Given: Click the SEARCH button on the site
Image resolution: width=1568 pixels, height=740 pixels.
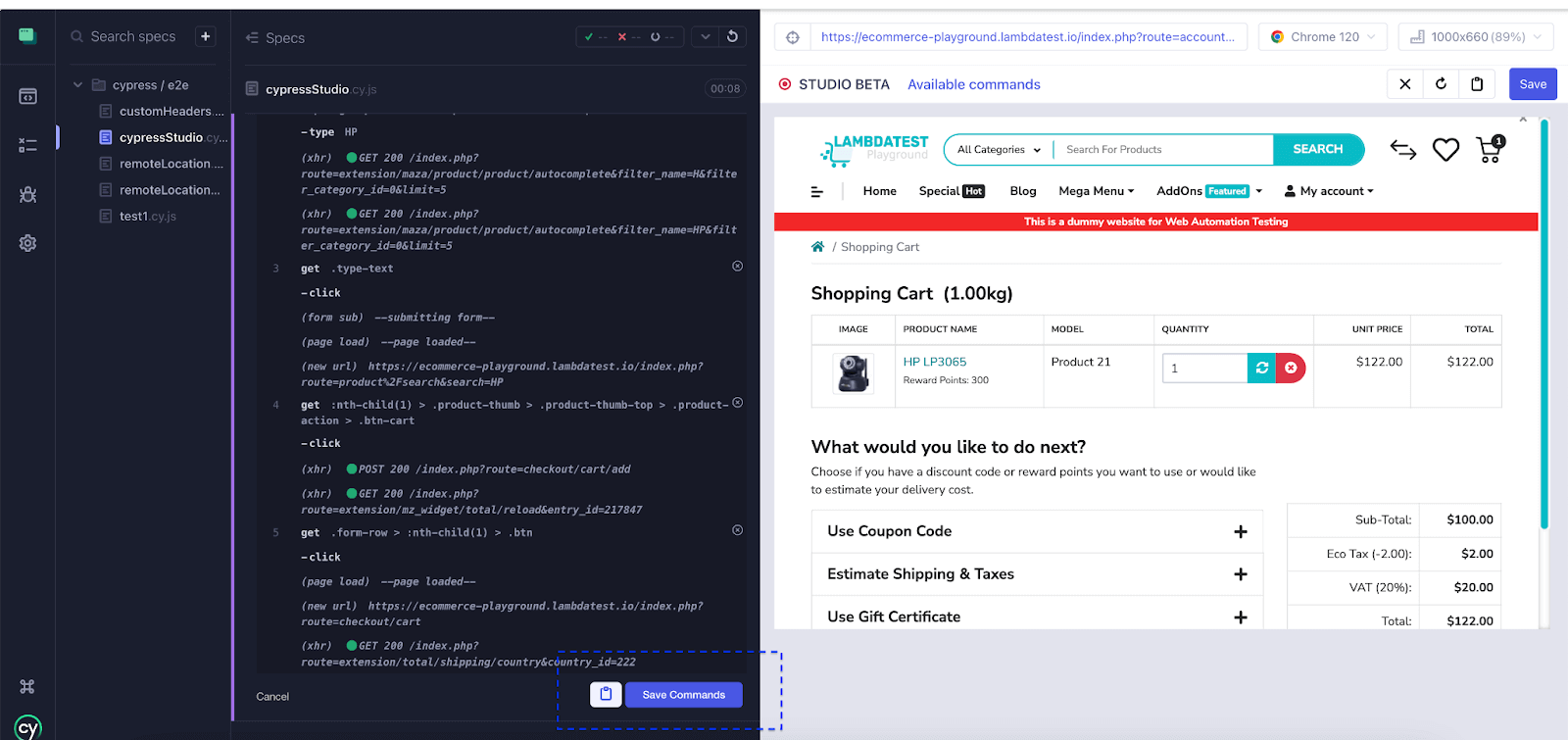Looking at the screenshot, I should (x=1318, y=149).
